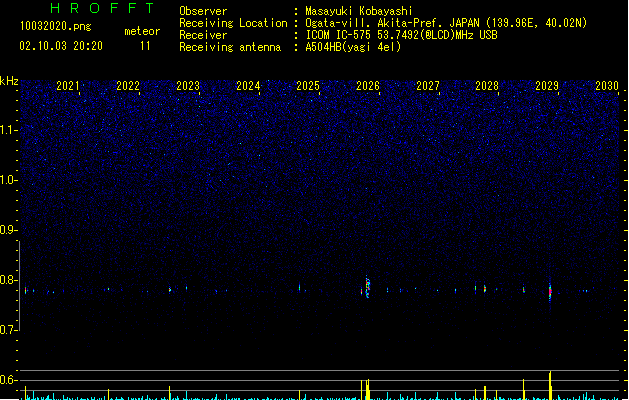This screenshot has width=629, height=400.
Task: Click the tallest yellow level spike near 2029
Action: click(x=550, y=385)
